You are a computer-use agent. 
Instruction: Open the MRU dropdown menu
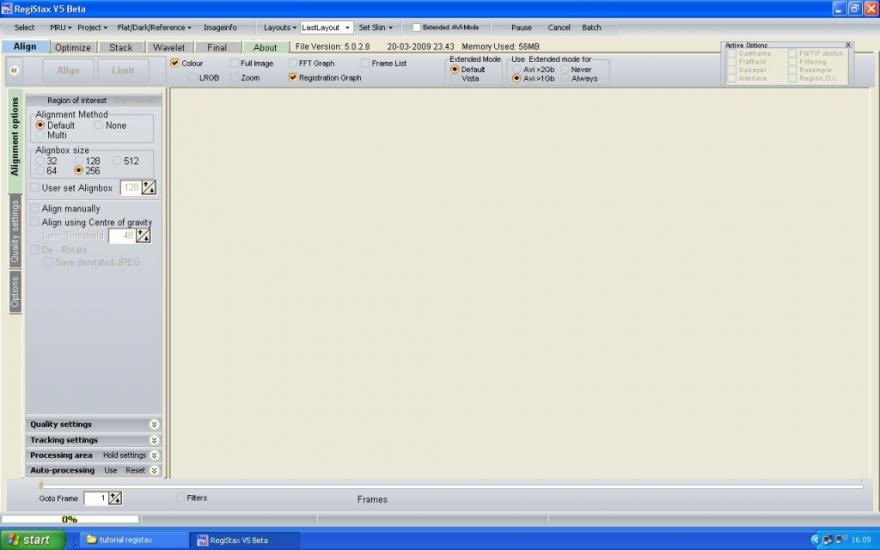pos(61,28)
